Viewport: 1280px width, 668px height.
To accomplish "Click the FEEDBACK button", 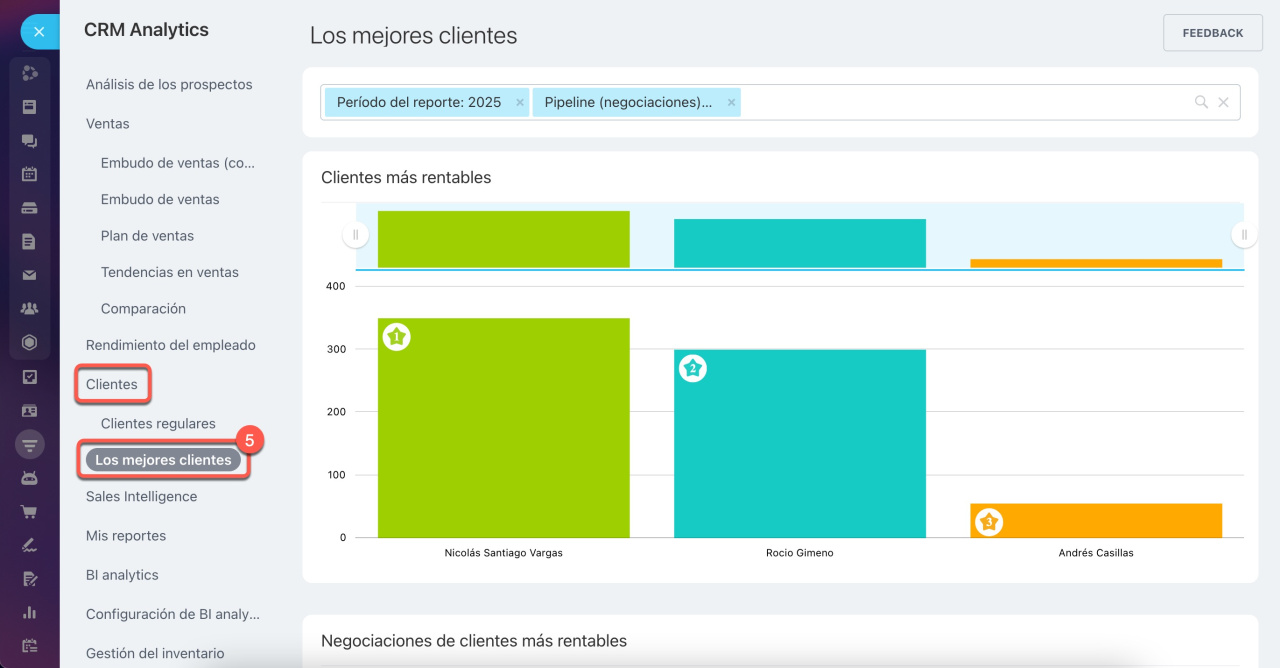I will (x=1212, y=33).
